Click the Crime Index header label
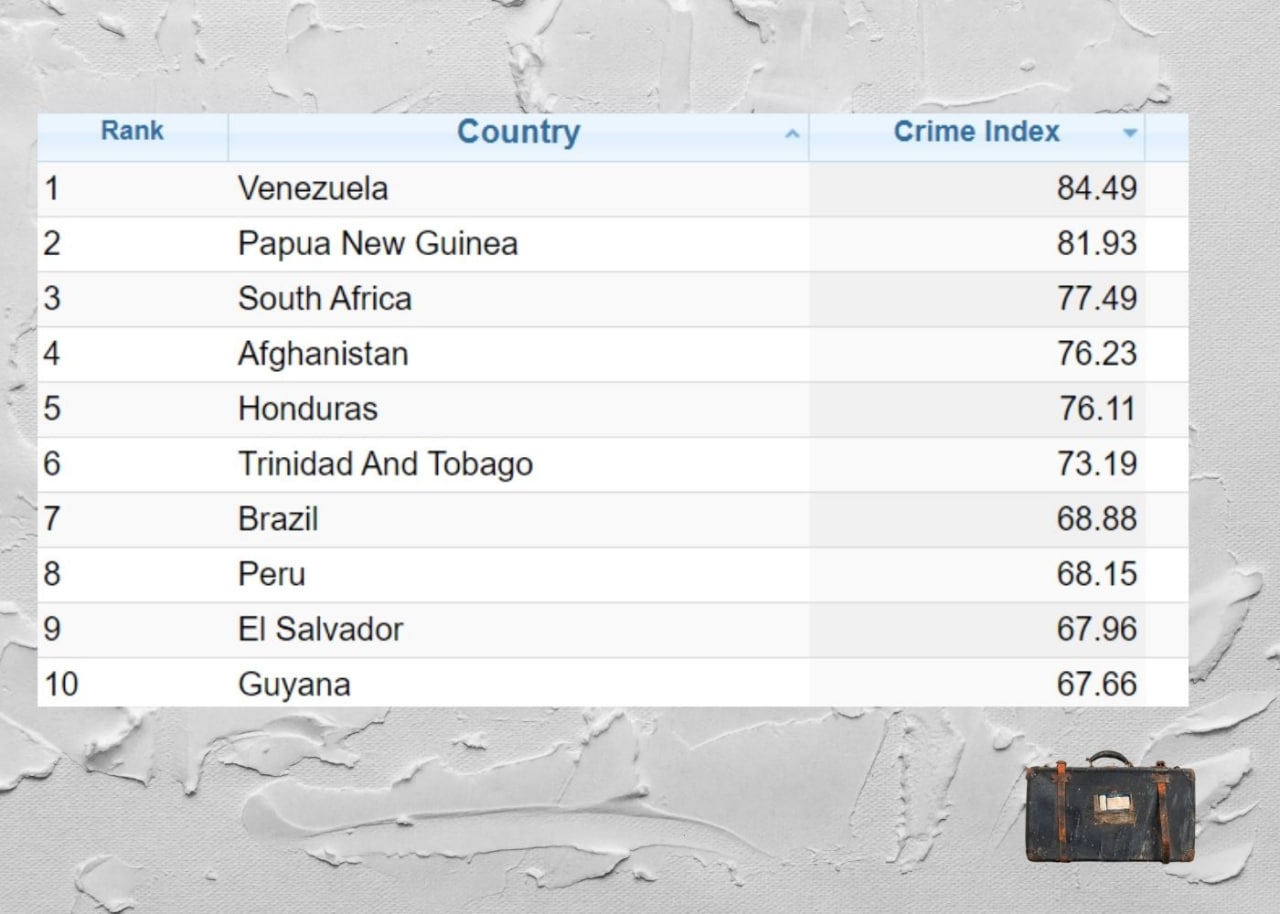 pyautogui.click(x=976, y=132)
